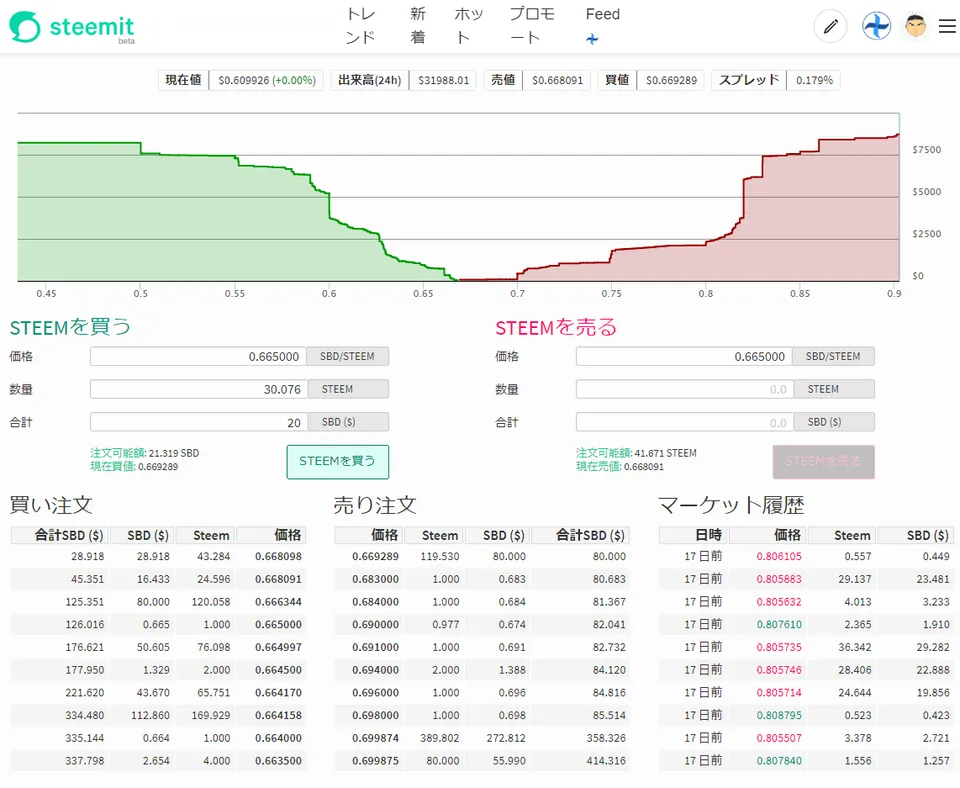Click the 売値 $0.668091 ticker value
Viewport: 960px width, 788px height.
click(x=557, y=80)
